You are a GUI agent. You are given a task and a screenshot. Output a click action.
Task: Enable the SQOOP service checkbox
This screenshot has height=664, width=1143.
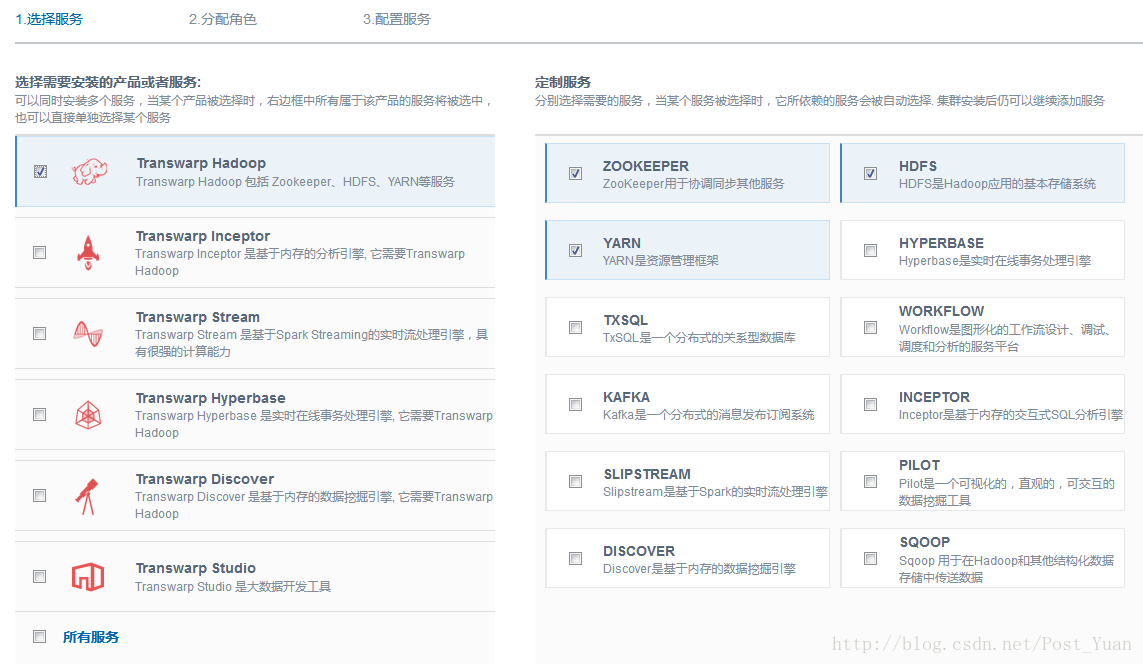(x=870, y=558)
